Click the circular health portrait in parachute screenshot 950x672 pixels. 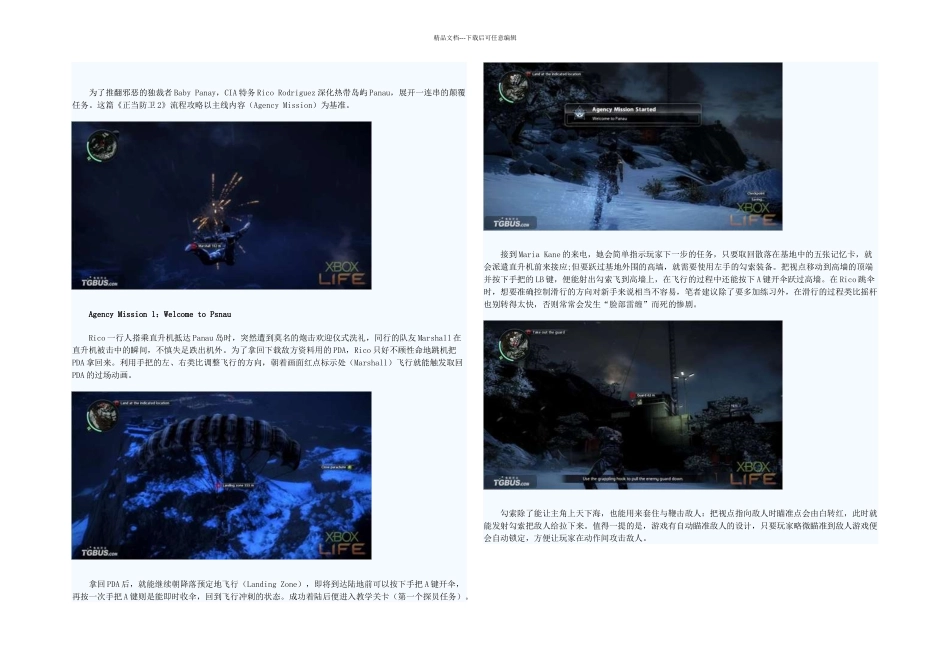point(102,416)
